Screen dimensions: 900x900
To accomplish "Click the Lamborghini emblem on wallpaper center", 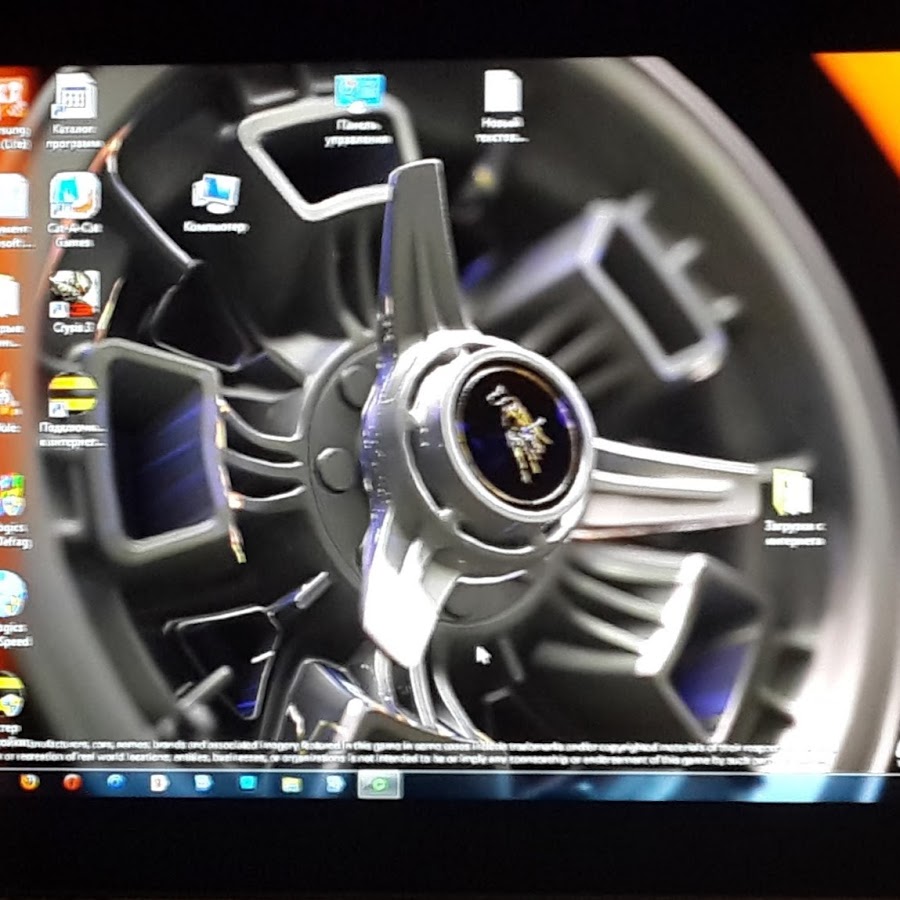I will (x=517, y=433).
